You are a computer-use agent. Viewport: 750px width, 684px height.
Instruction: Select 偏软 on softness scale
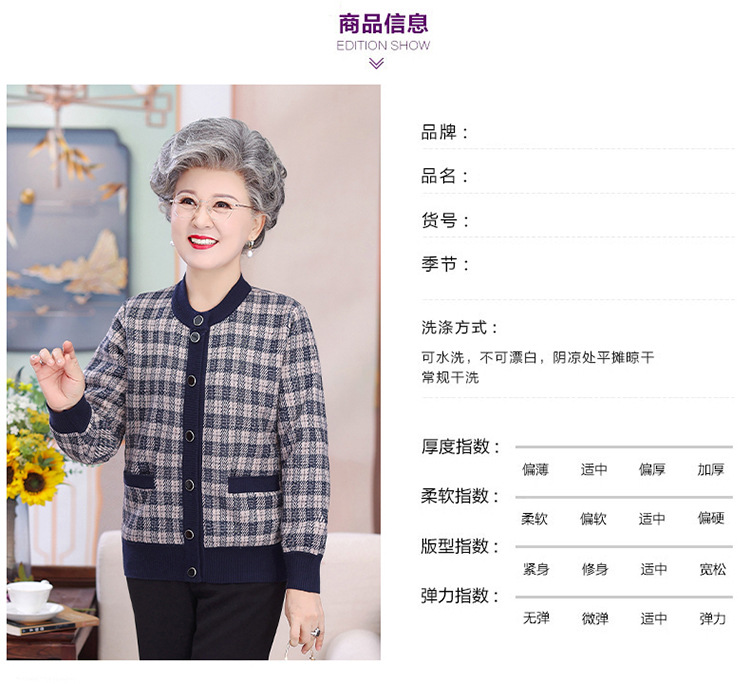point(594,519)
